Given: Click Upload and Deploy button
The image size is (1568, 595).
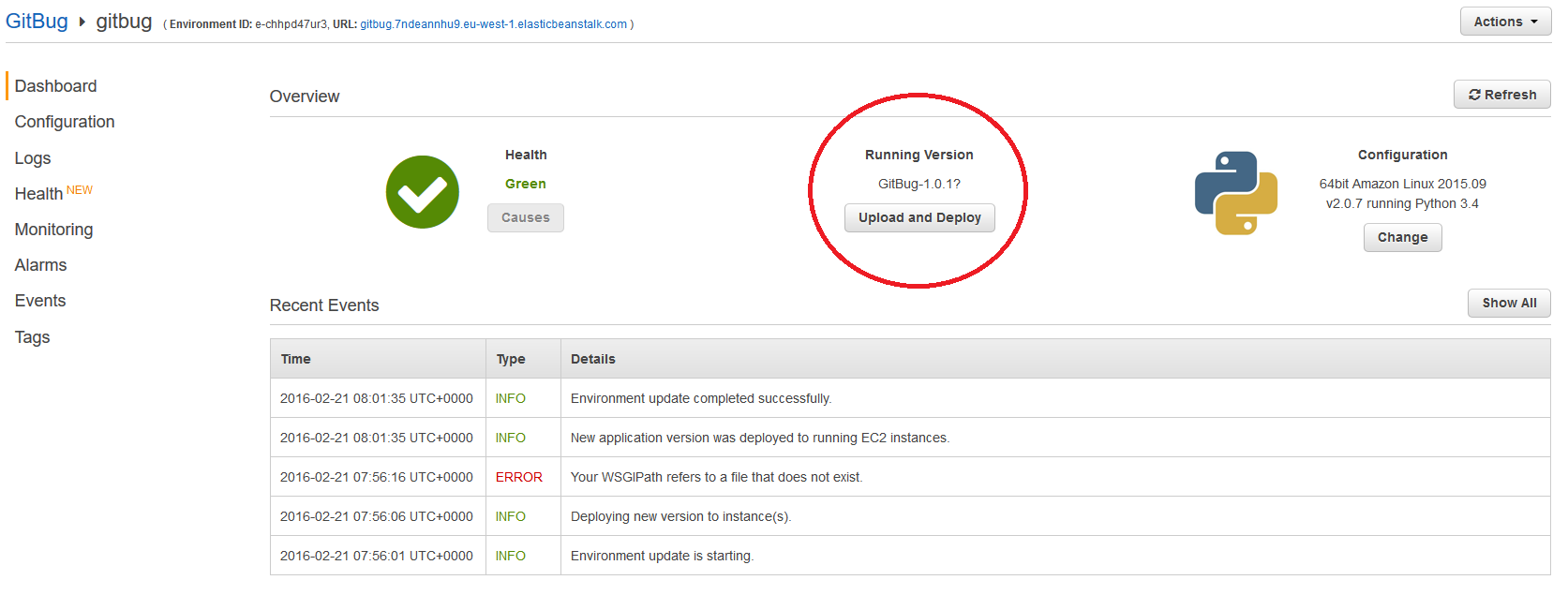Looking at the screenshot, I should click(919, 217).
